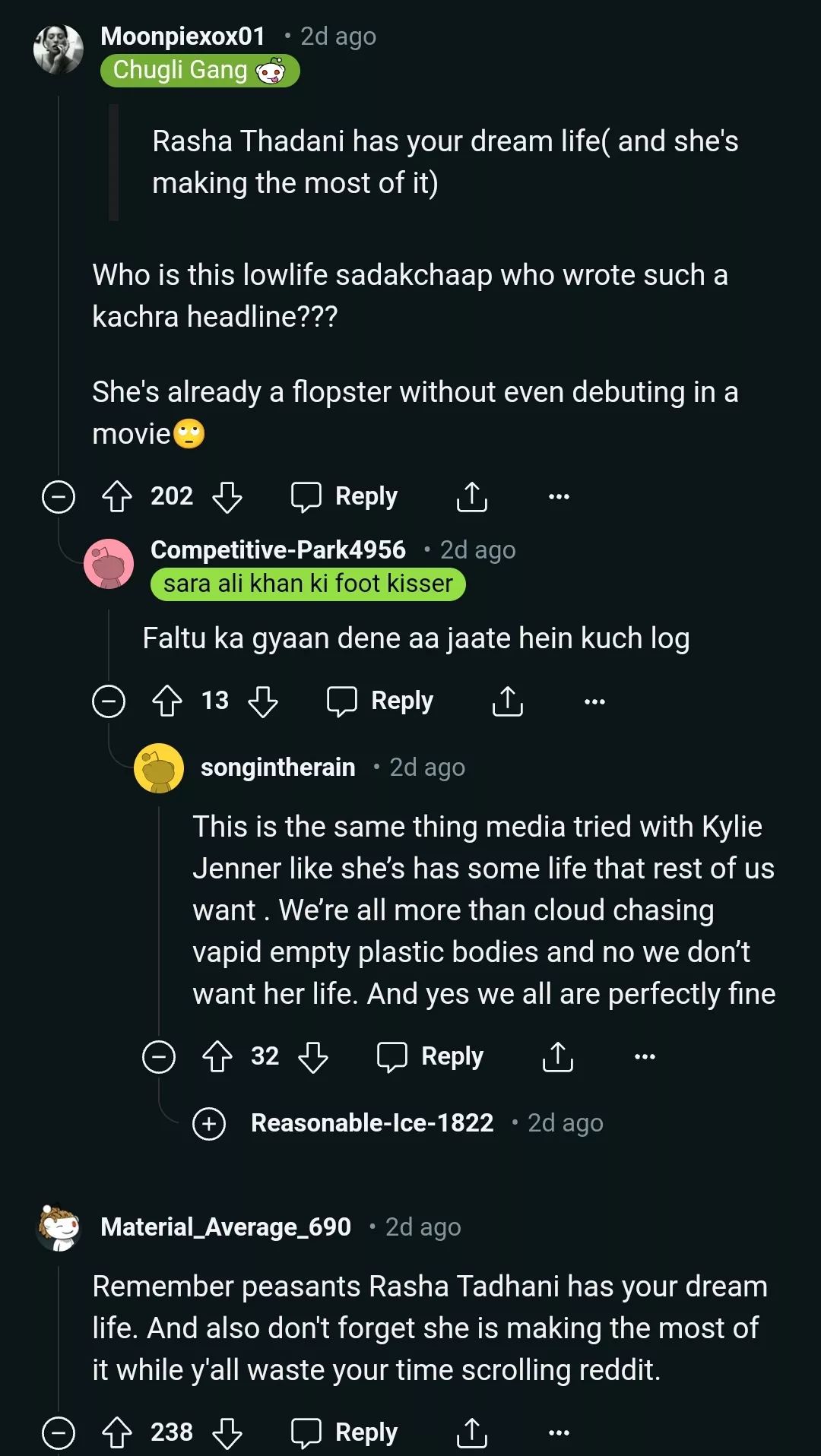Downvote the comment with 13 votes
821x1456 pixels.
[x=263, y=701]
